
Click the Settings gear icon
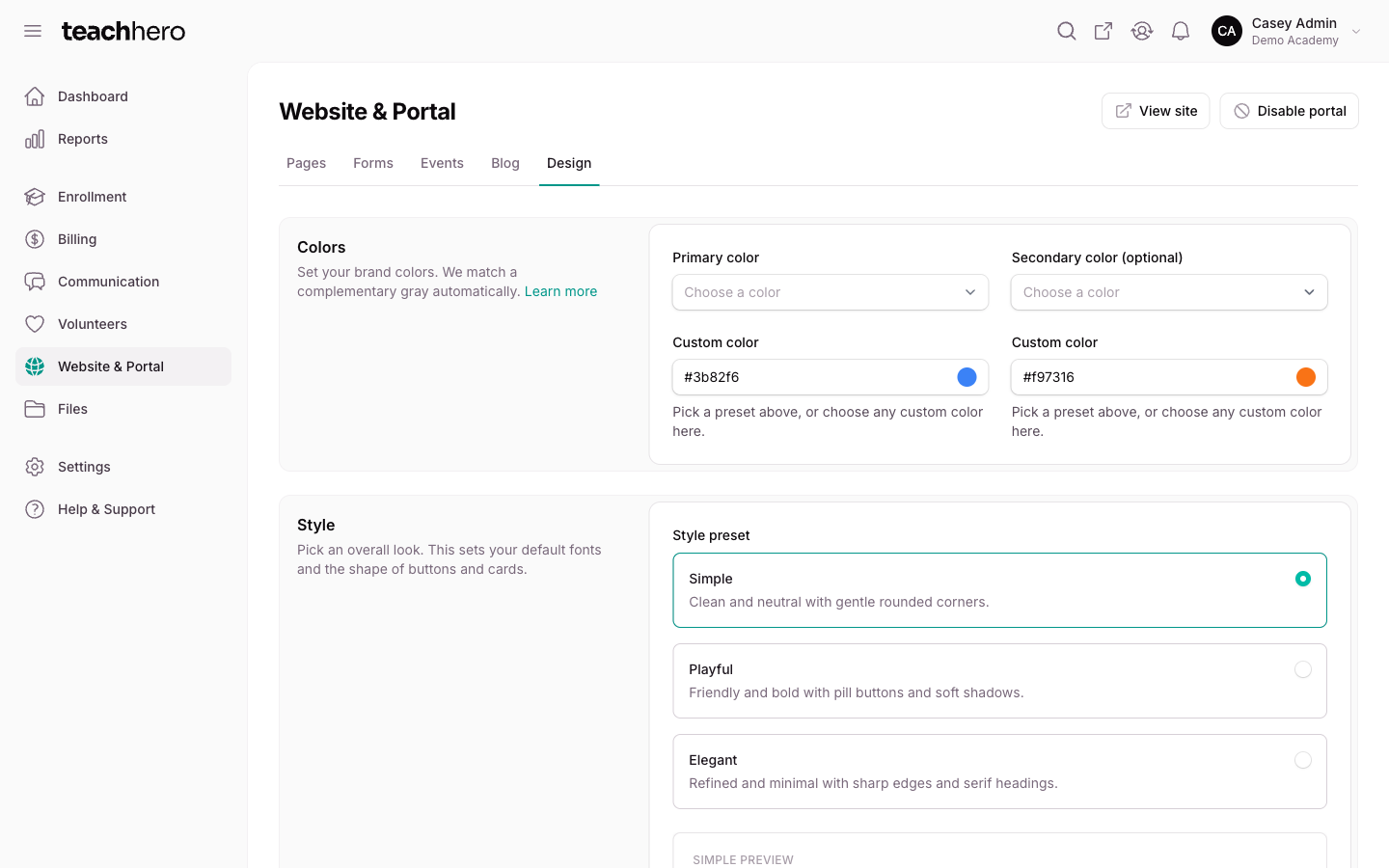[x=35, y=467]
